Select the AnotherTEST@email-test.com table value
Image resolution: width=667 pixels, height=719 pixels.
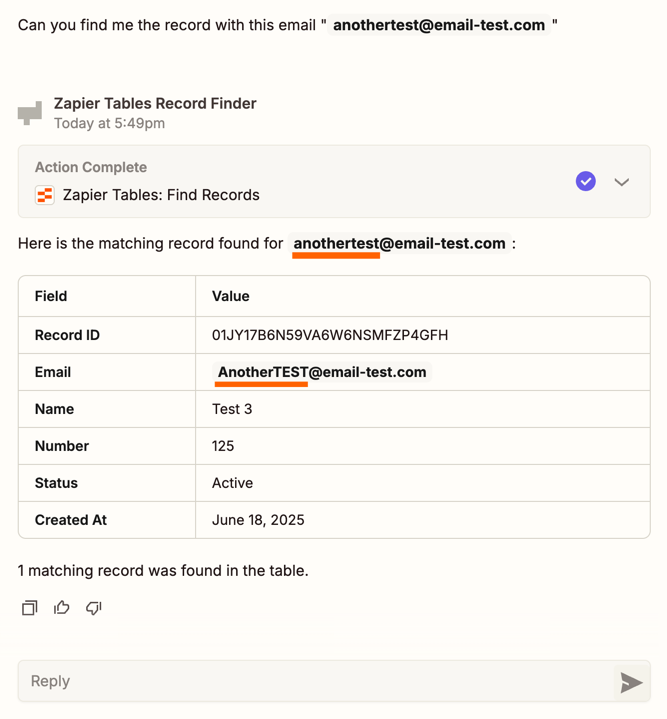point(322,372)
